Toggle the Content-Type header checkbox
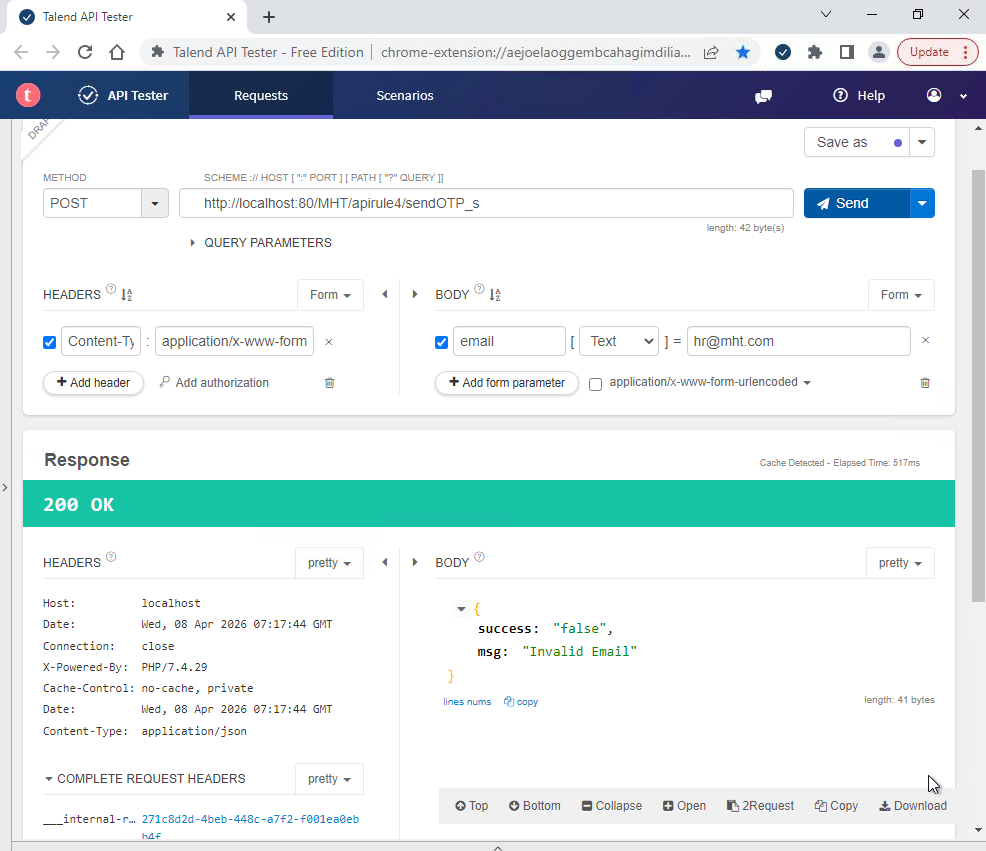 50,342
